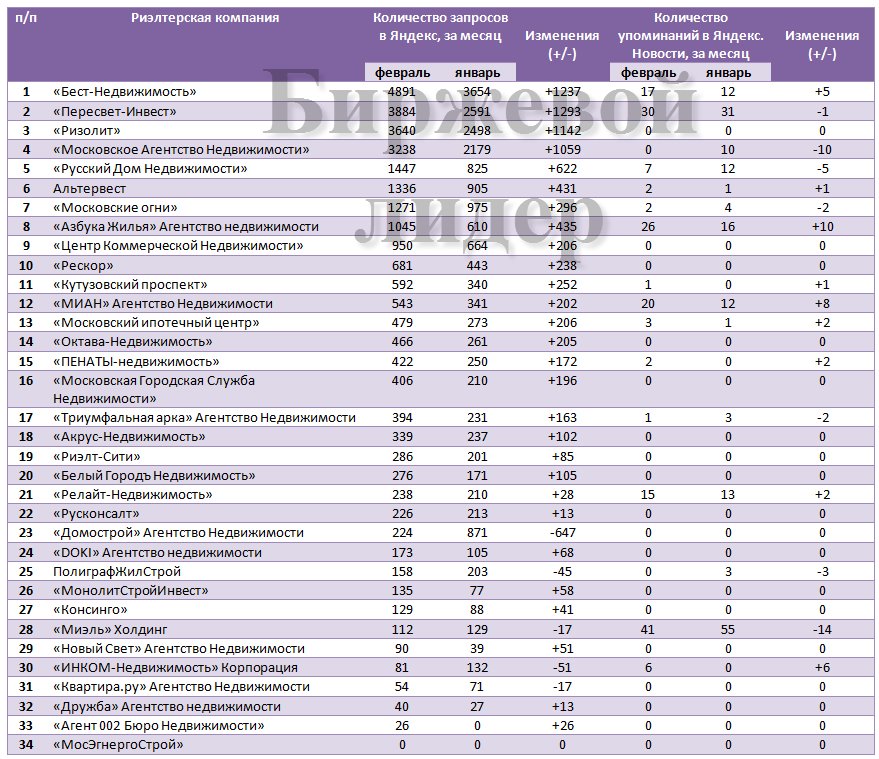Click the 4891 February requests value
The image size is (879, 759).
click(x=402, y=92)
